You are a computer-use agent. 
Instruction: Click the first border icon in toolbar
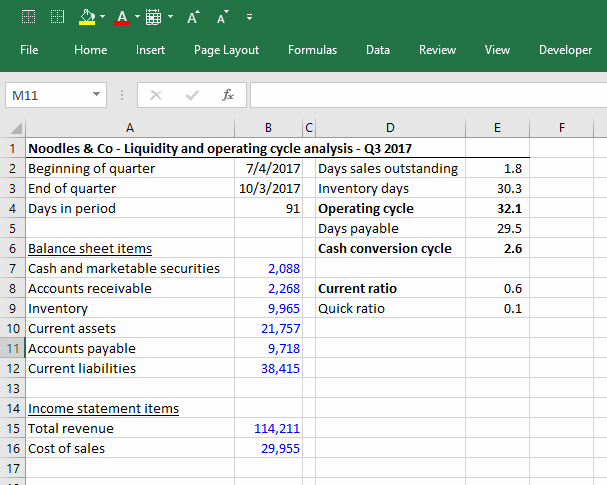tap(29, 16)
